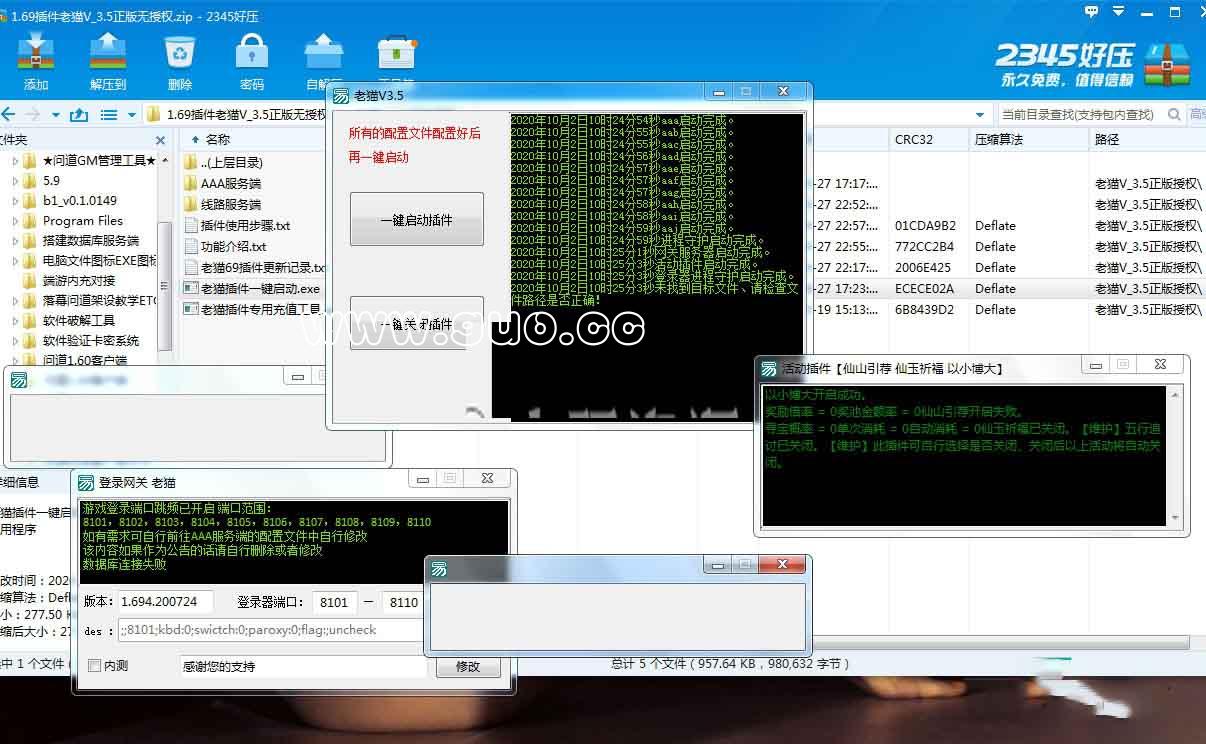Click the 解压到 (Extract to) toolbar icon
Screen dimensions: 1206x744
pyautogui.click(x=108, y=52)
